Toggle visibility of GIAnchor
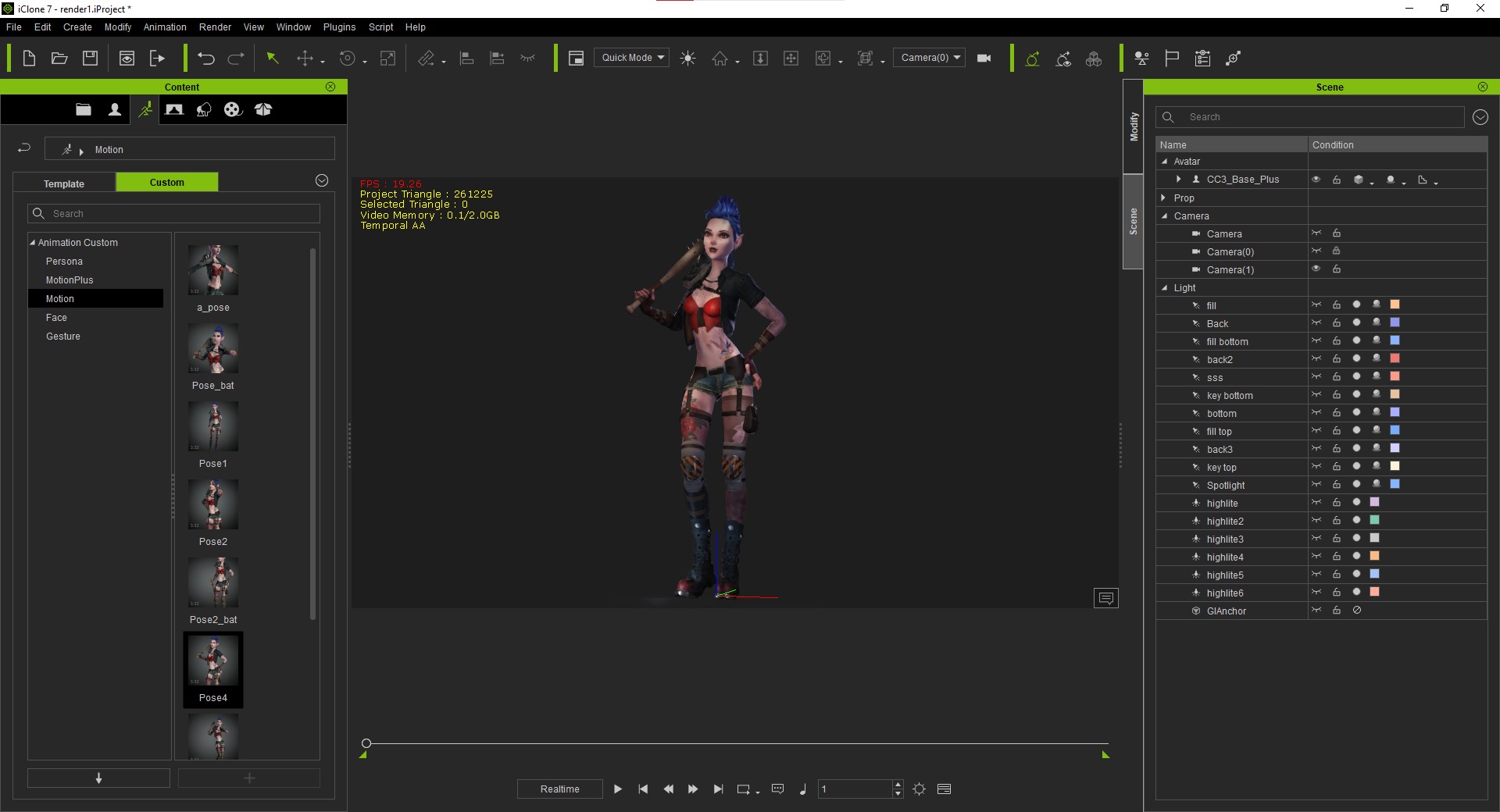The height and width of the screenshot is (812, 1500). (1316, 610)
